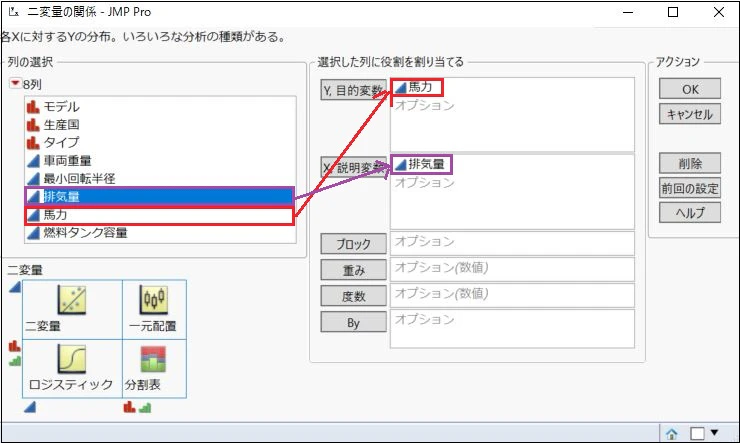Click the 前回の設定 button

click(690, 188)
